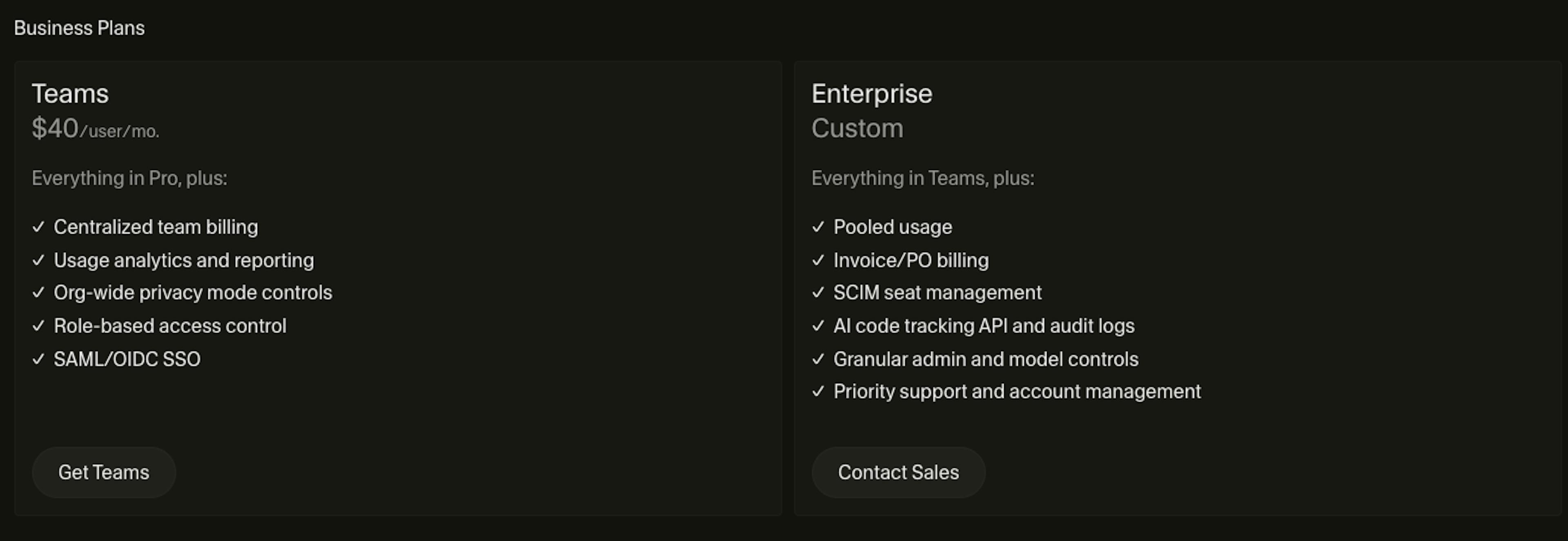Click checkmark beside AI code tracking API
The height and width of the screenshot is (541, 1568).
[x=818, y=326]
